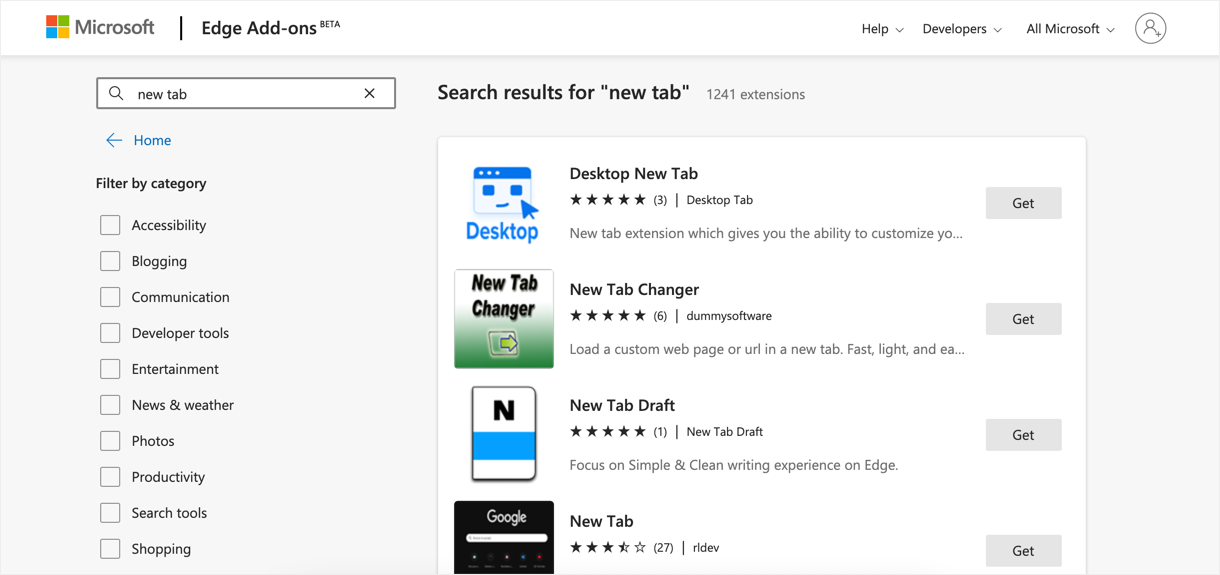
Task: Open the New Tab Draft title link
Action: tap(622, 405)
